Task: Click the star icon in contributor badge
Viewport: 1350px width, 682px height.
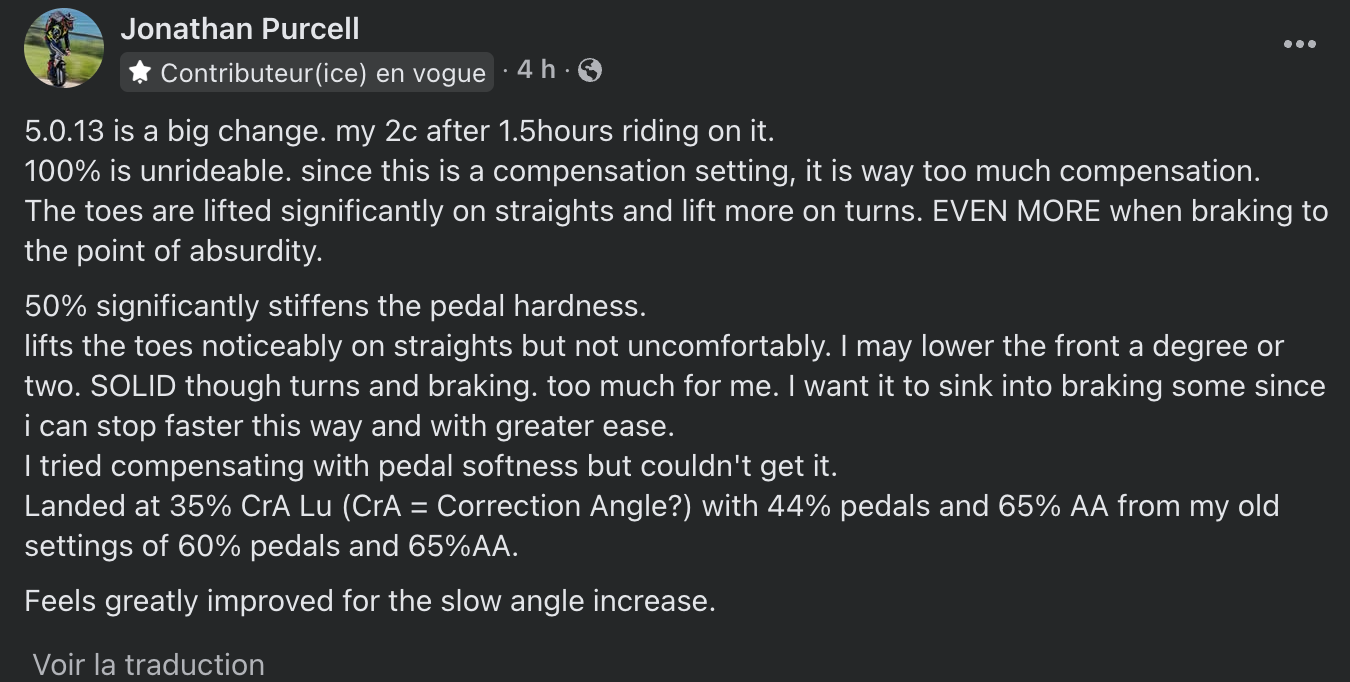Action: 140,73
